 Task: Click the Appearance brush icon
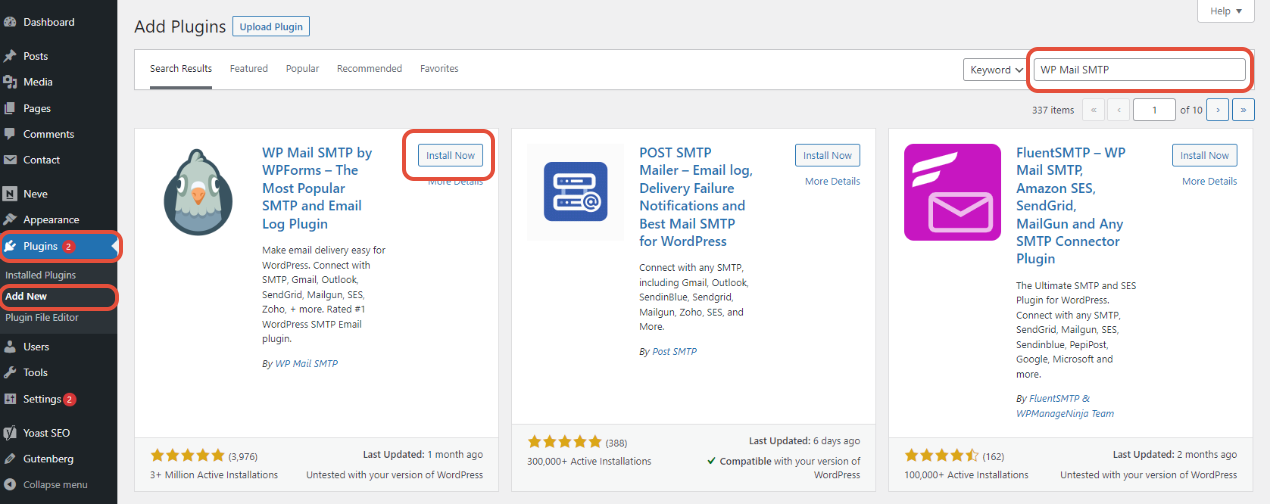(x=10, y=220)
